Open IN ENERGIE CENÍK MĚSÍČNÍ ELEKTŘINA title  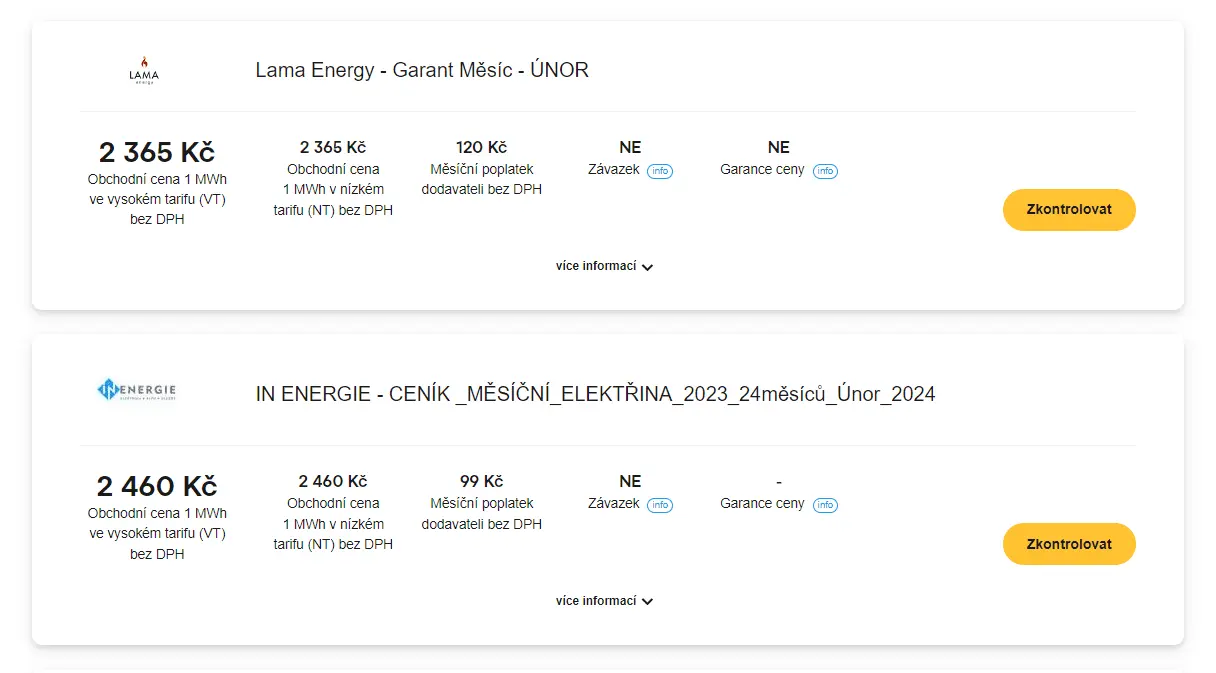point(595,394)
